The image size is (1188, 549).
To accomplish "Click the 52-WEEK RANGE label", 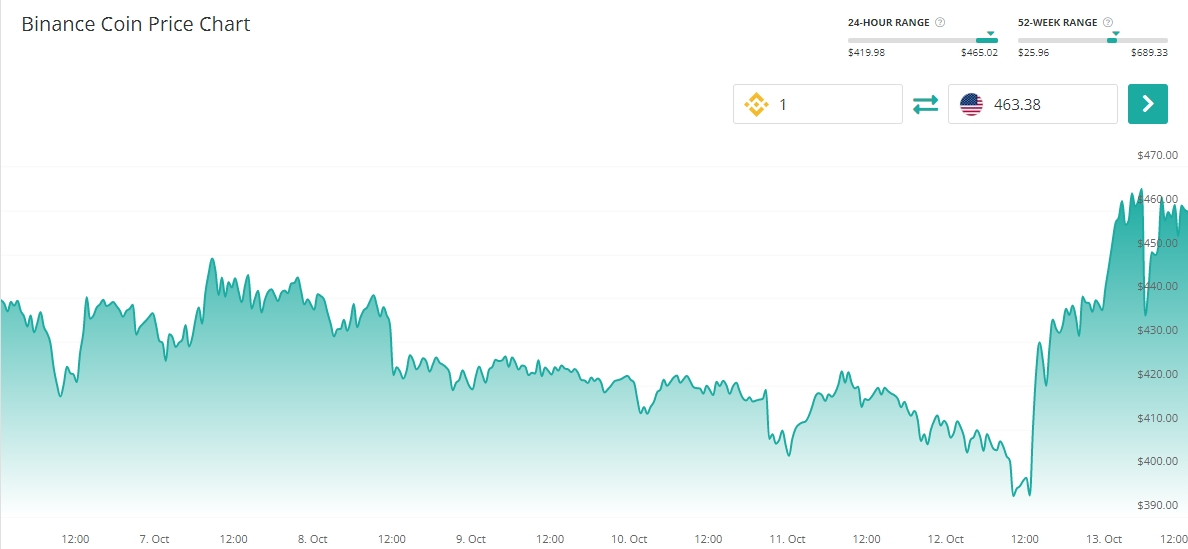I will pyautogui.click(x=1057, y=22).
